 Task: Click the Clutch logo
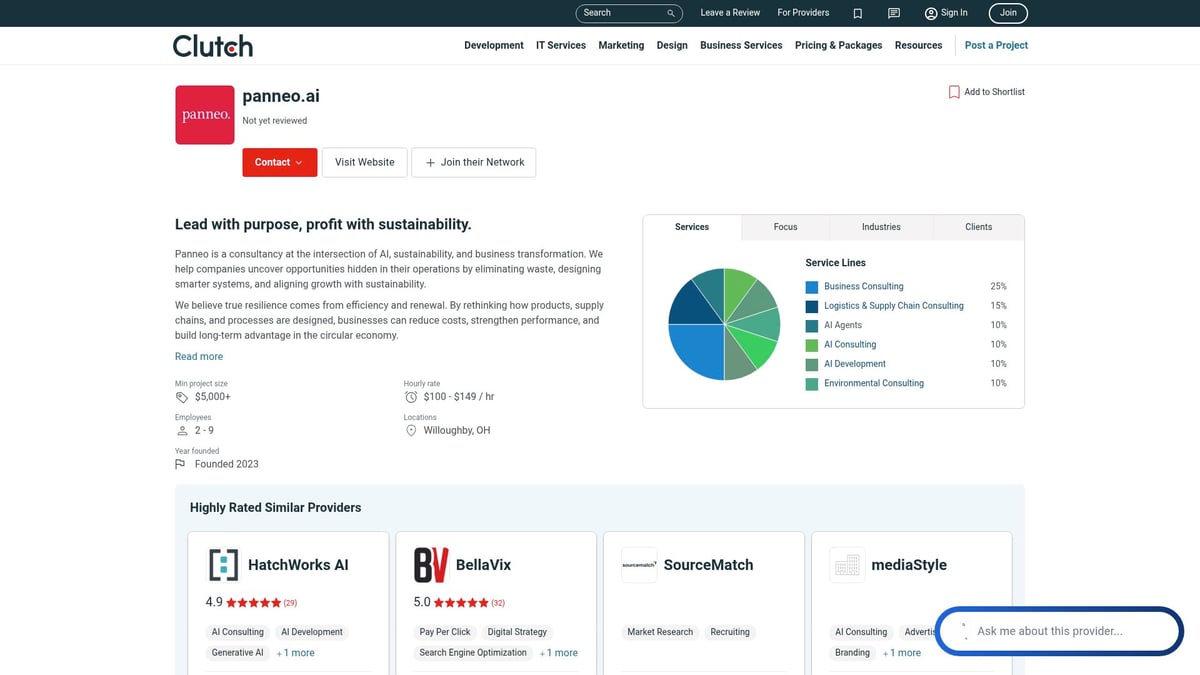212,46
